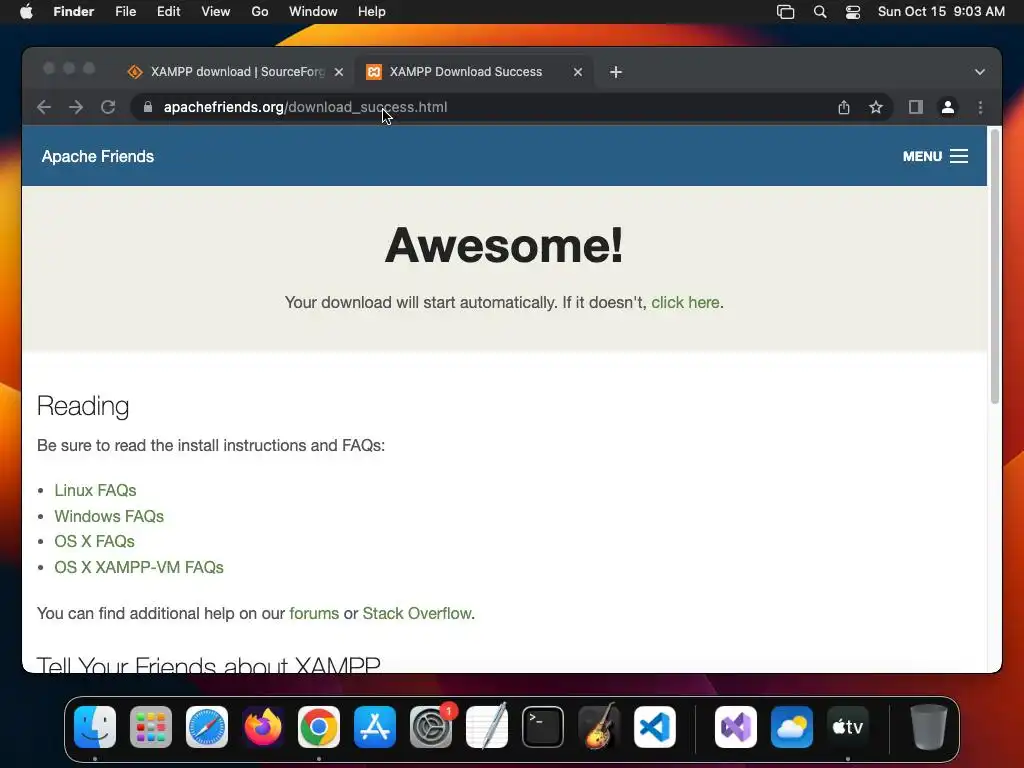1024x768 pixels.
Task: Expand the MENU hamburger button
Action: (935, 156)
